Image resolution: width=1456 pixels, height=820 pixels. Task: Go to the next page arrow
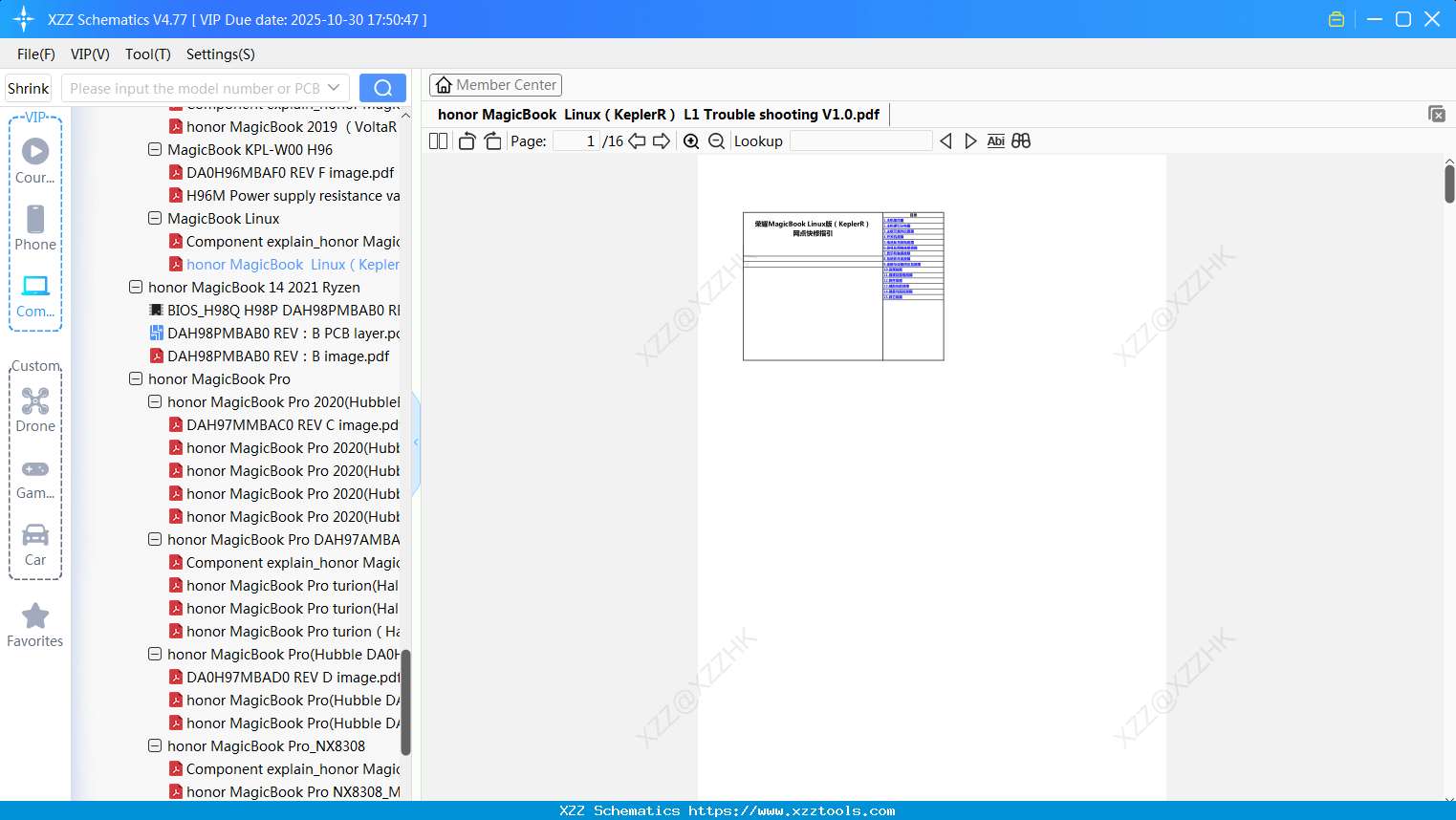click(x=662, y=141)
